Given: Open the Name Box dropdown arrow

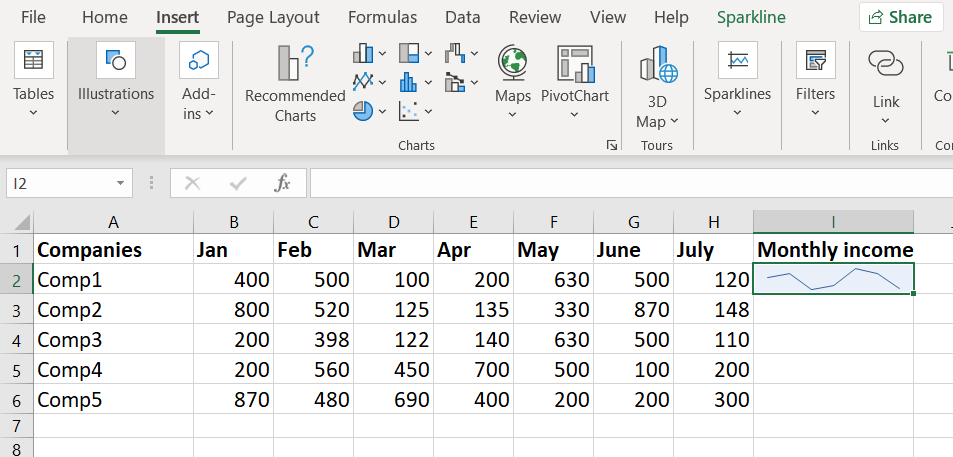Looking at the screenshot, I should click(120, 184).
